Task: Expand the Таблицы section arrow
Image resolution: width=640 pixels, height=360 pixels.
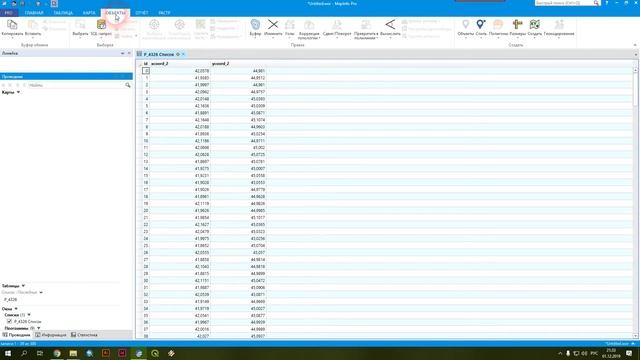Action: (23, 286)
